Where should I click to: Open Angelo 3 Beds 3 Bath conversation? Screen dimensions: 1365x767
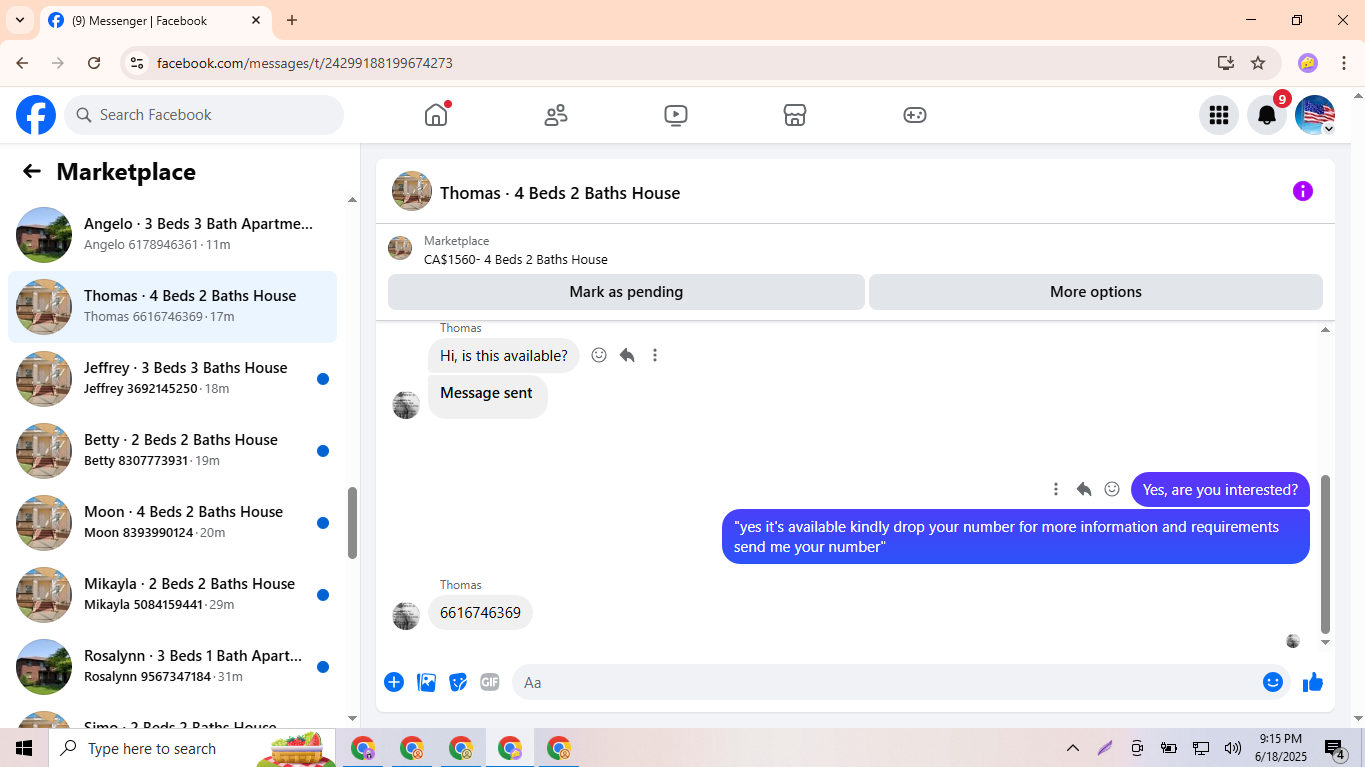[172, 235]
